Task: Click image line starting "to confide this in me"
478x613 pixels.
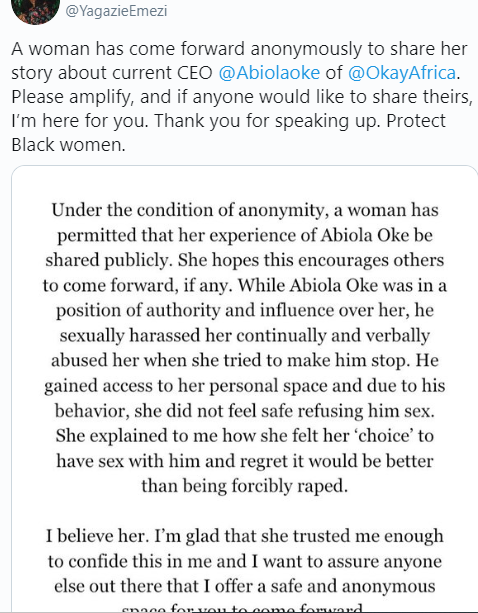Action: click(x=245, y=561)
